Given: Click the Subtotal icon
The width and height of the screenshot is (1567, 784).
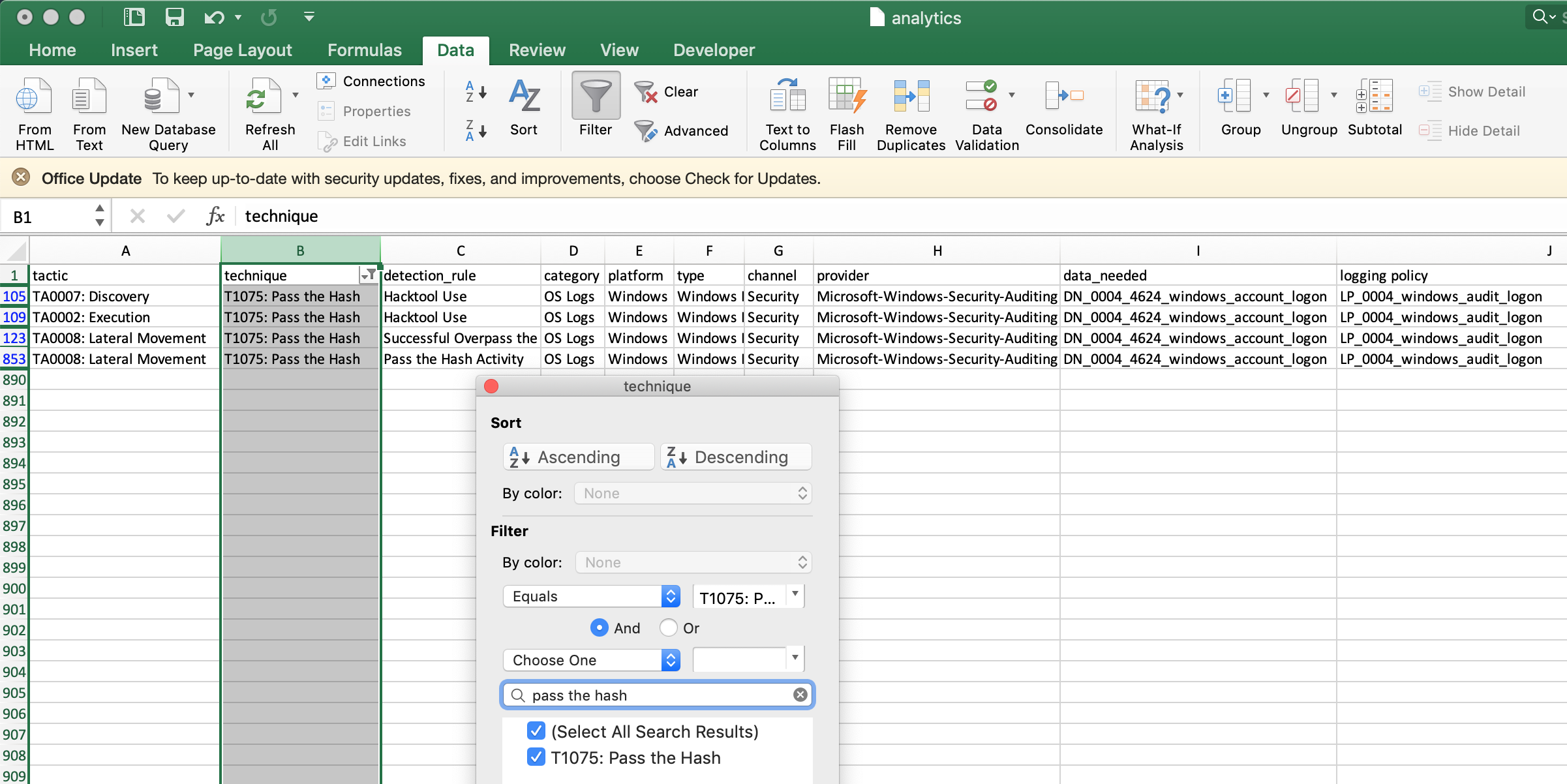Looking at the screenshot, I should coord(1374,98).
